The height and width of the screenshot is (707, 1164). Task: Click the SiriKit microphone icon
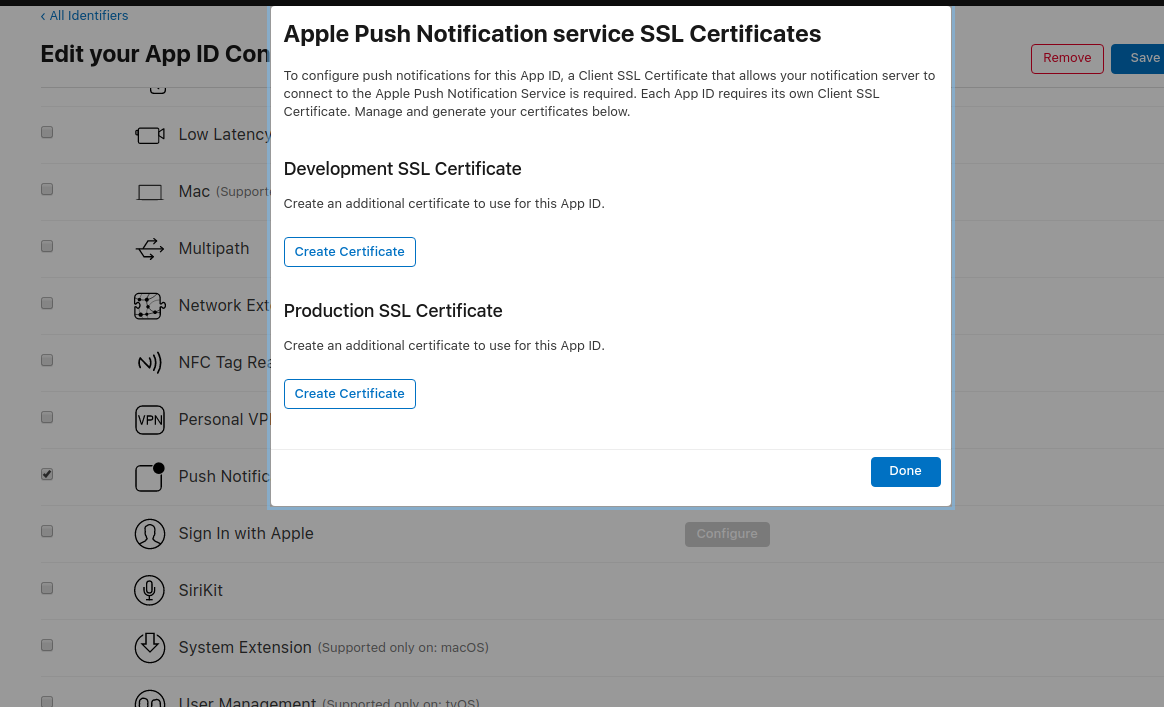coord(149,590)
